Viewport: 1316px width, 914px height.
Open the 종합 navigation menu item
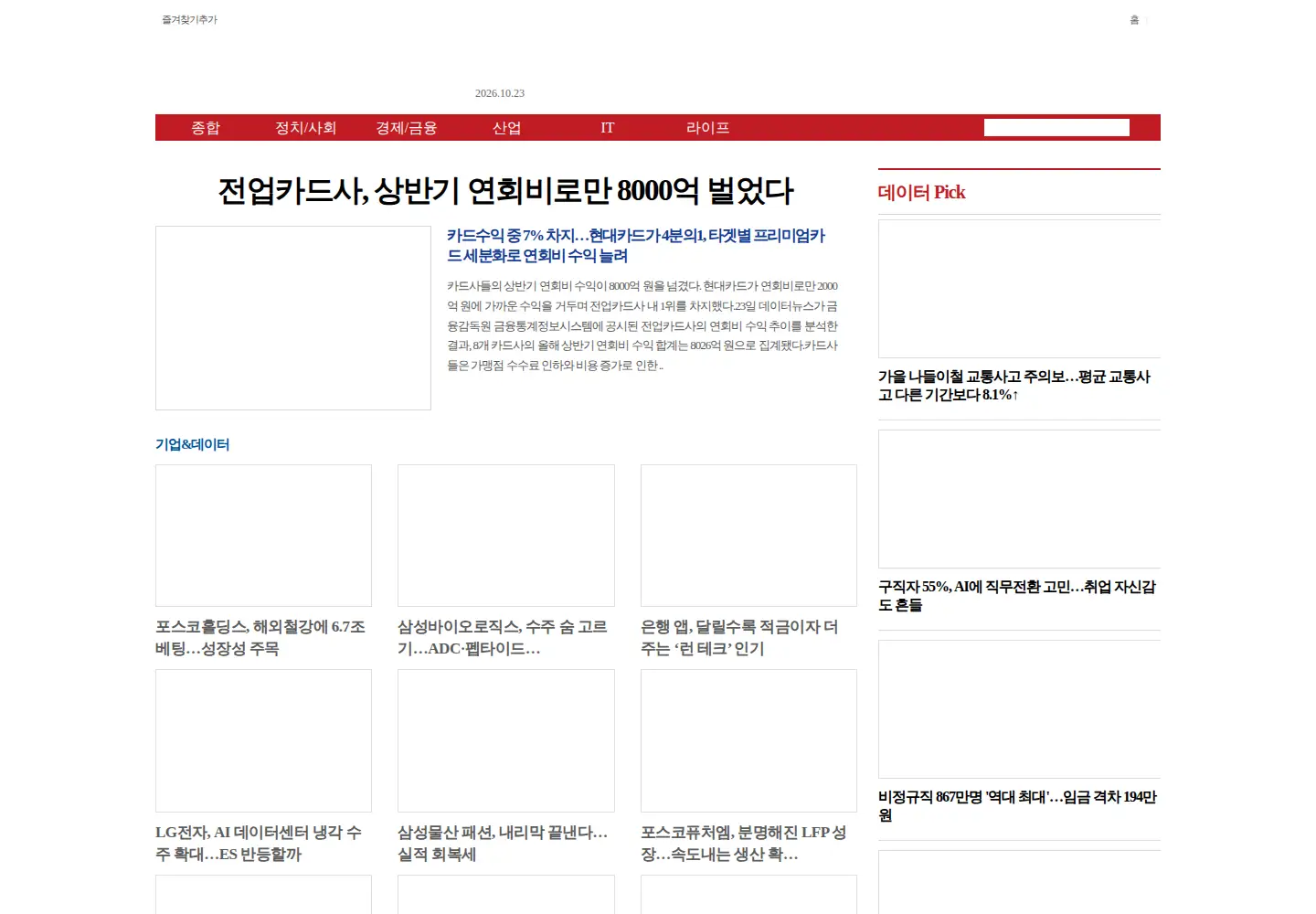tap(206, 128)
